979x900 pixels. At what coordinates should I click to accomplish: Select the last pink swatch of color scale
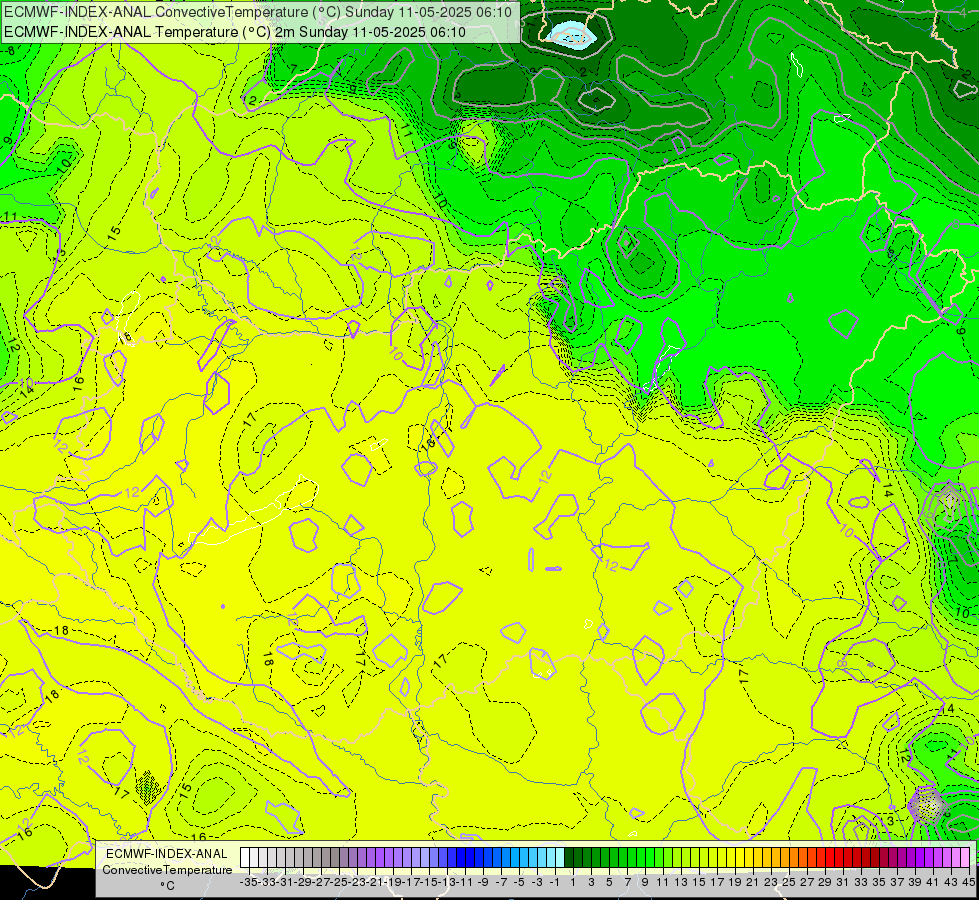965,858
